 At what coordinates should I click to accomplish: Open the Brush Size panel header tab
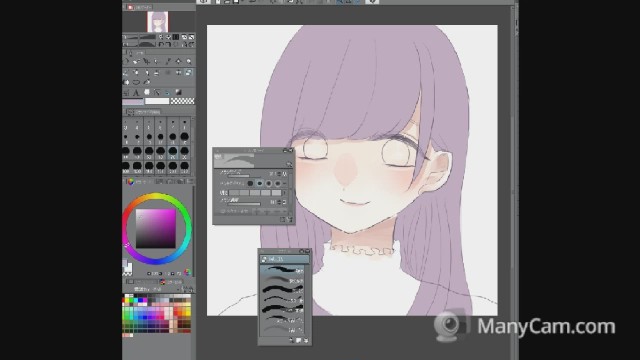[145, 112]
